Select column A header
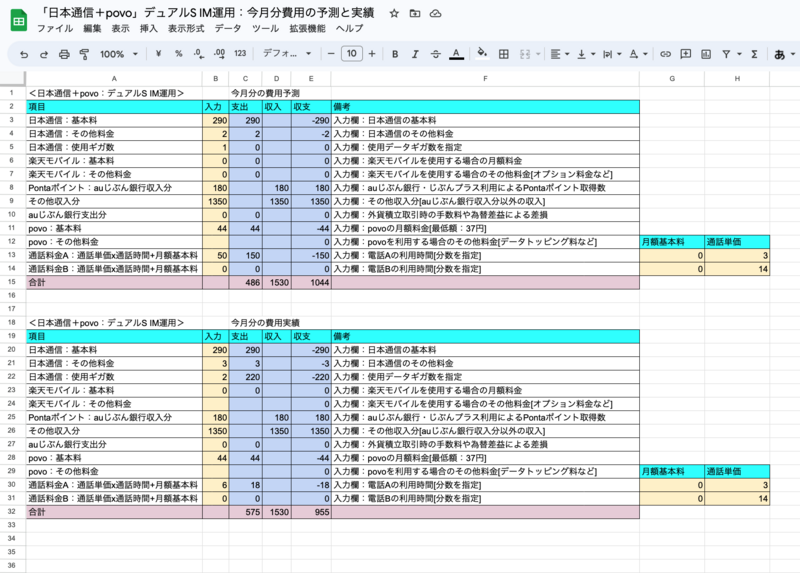Screen dimensions: 800x573 pyautogui.click(x=114, y=79)
